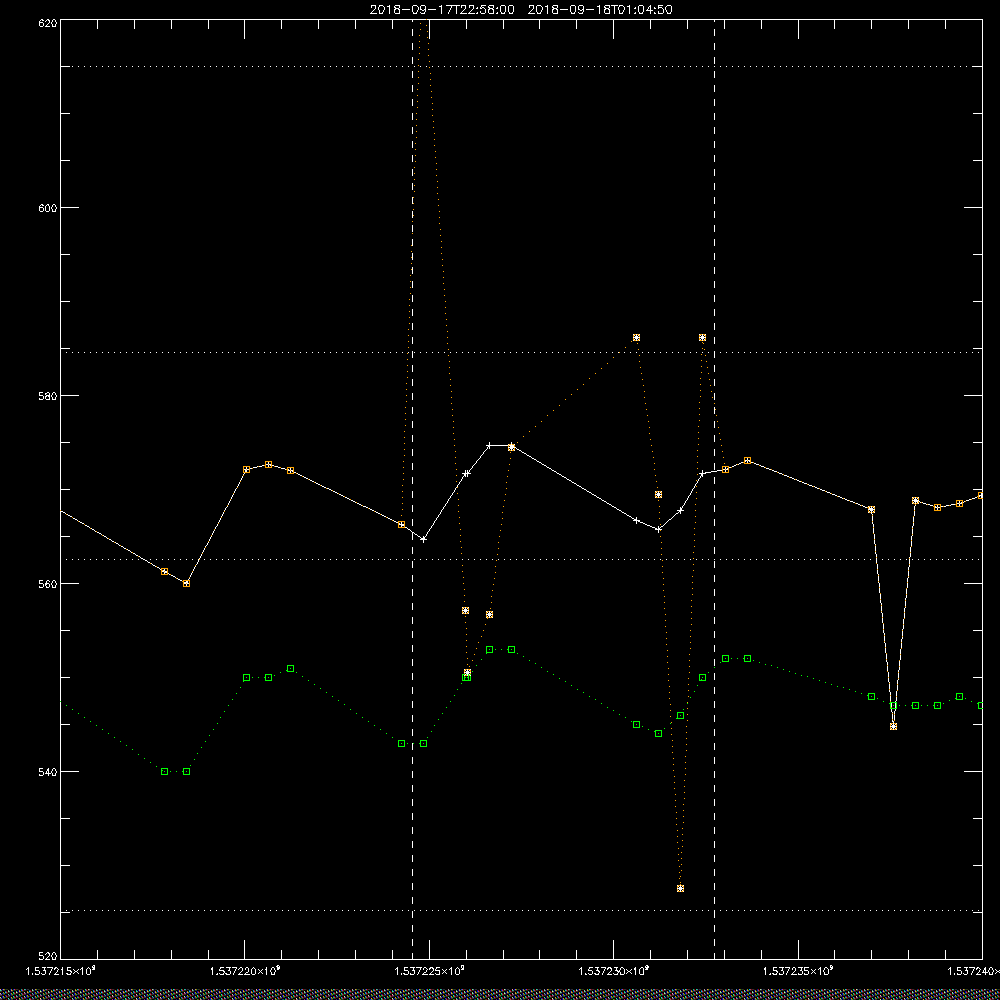Select the y-axis label 580
Image resolution: width=1000 pixels, height=1000 pixels.
48,395
